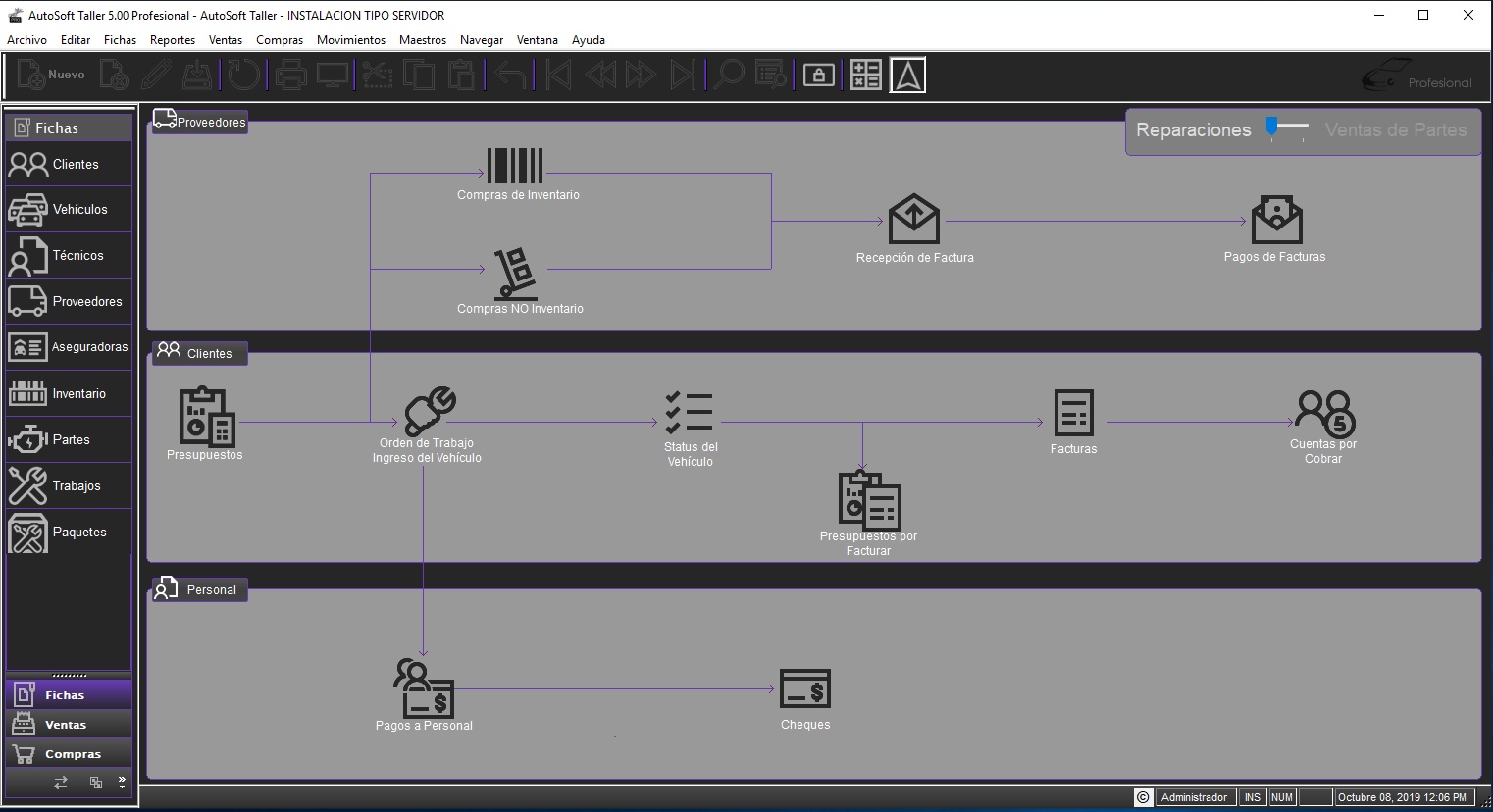This screenshot has width=1493, height=812.
Task: Click the magnifying glass search icon
Action: [729, 75]
